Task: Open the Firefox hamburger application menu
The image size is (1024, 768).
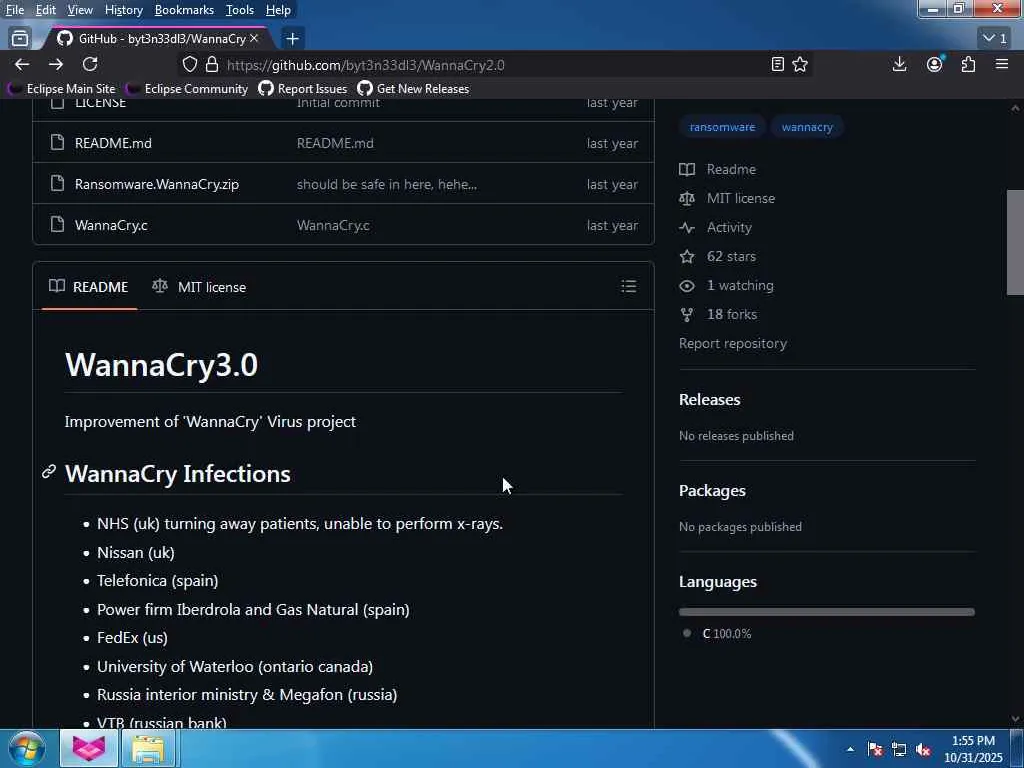Action: (x=1002, y=64)
